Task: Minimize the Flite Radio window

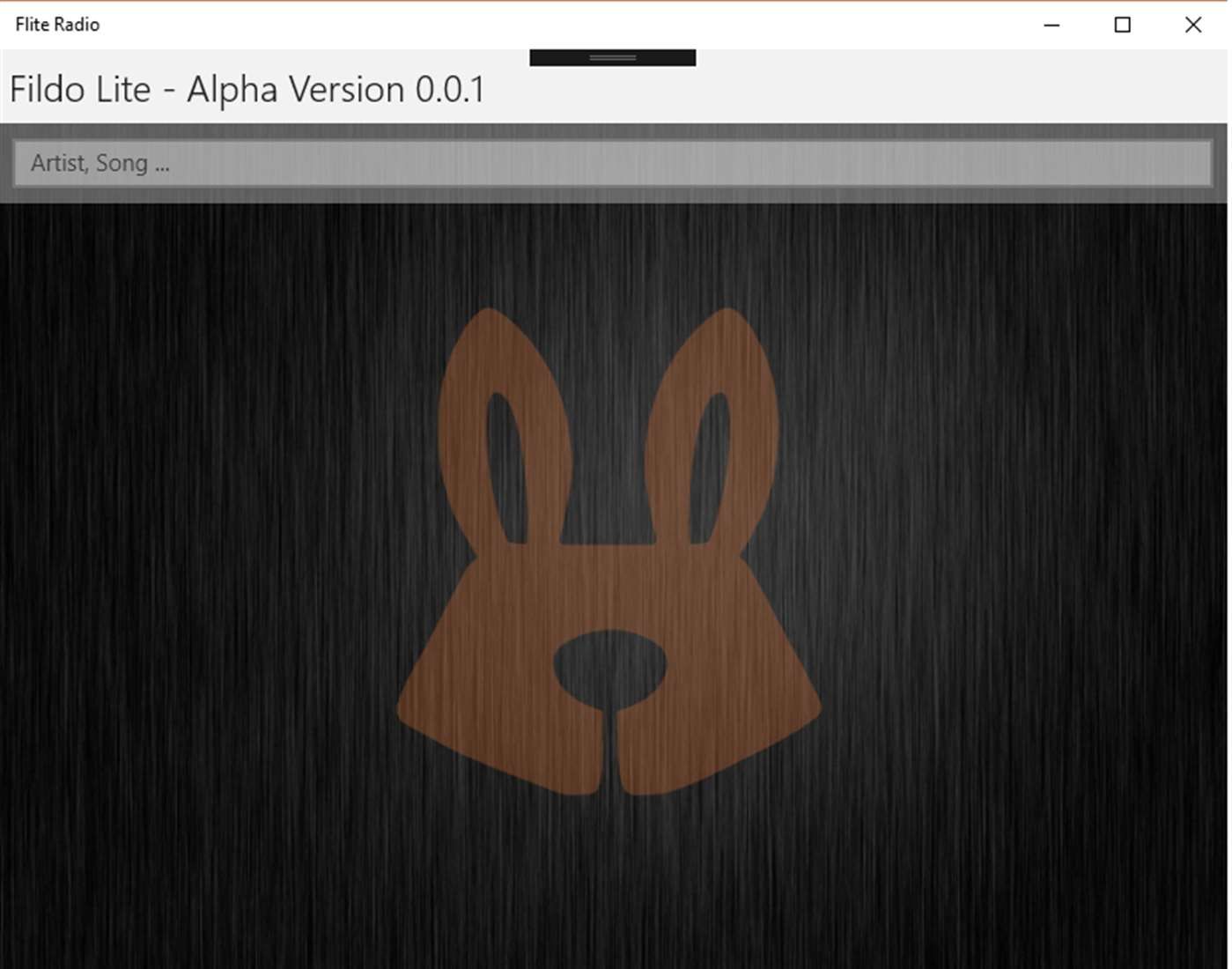Action: tap(1051, 24)
